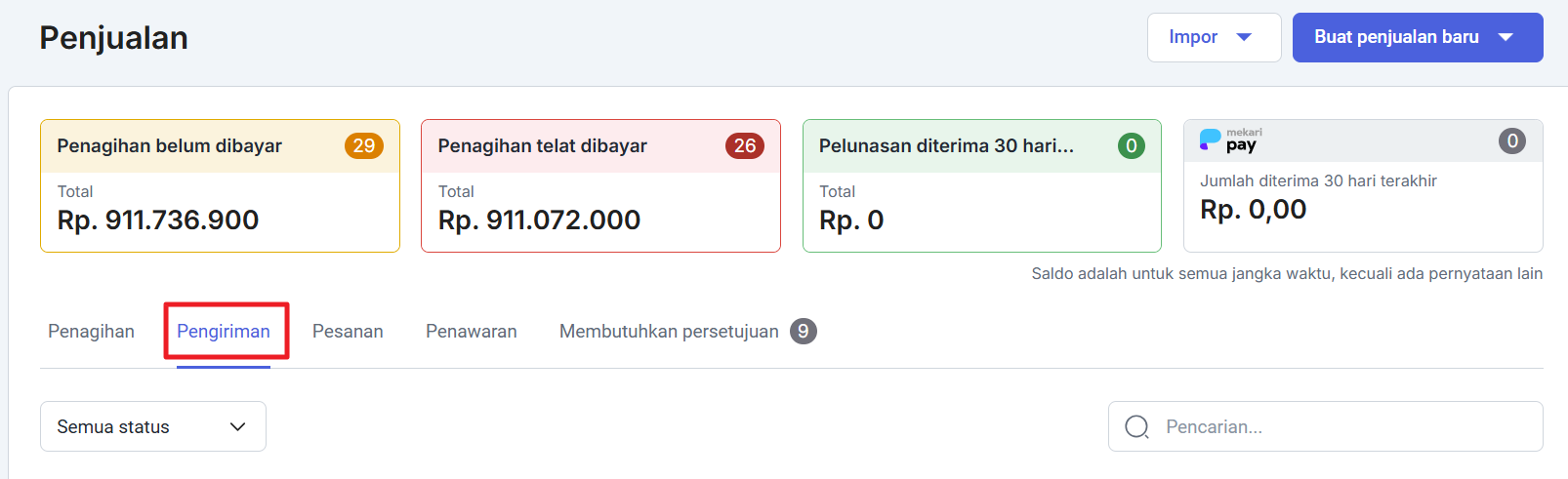Open the Semua status filter dropdown
The width and height of the screenshot is (1568, 479).
click(x=153, y=427)
